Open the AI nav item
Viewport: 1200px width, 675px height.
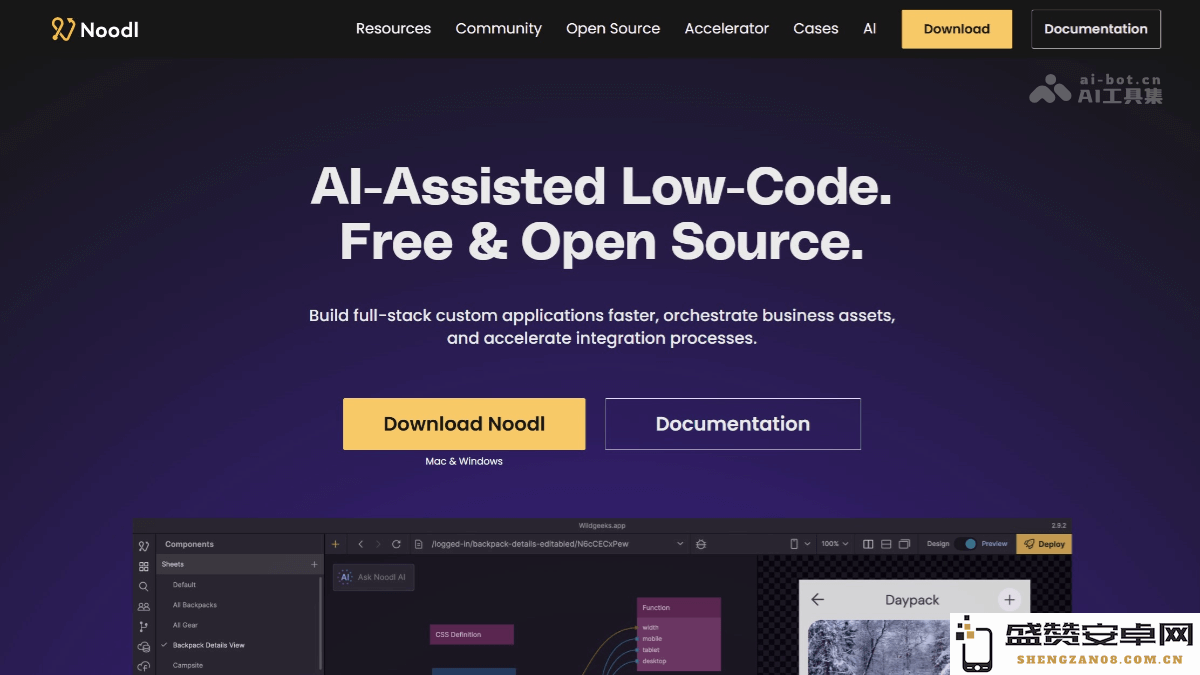pyautogui.click(x=870, y=29)
